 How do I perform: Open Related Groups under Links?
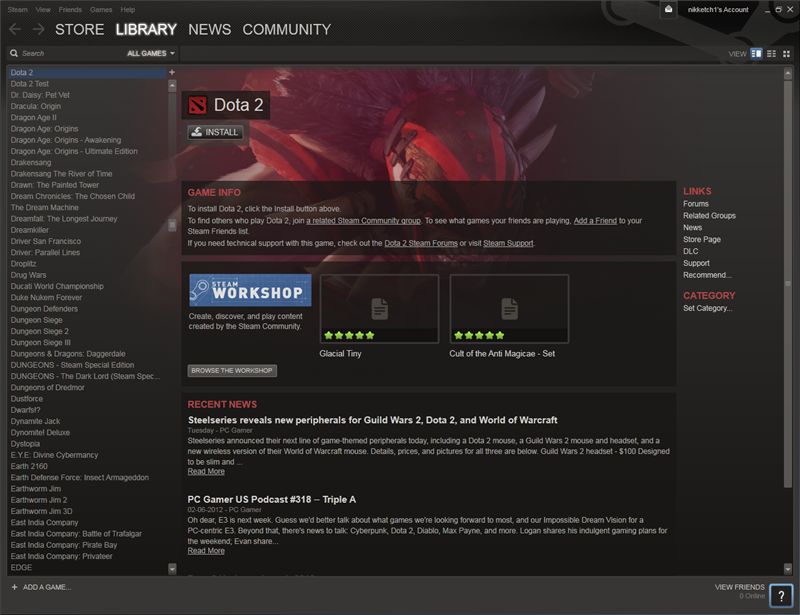coord(709,215)
